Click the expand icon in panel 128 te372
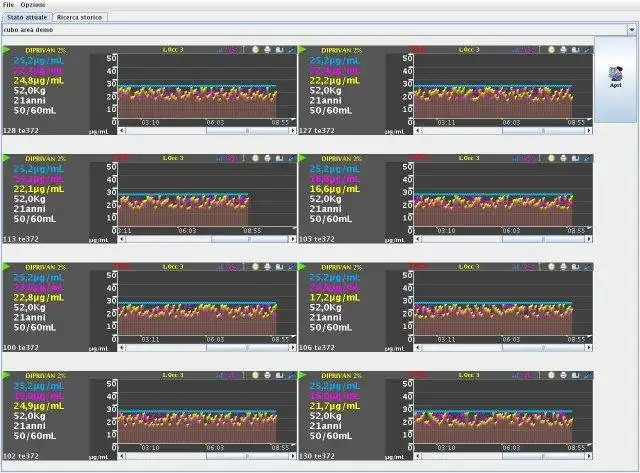640x473 pixels. 291,50
